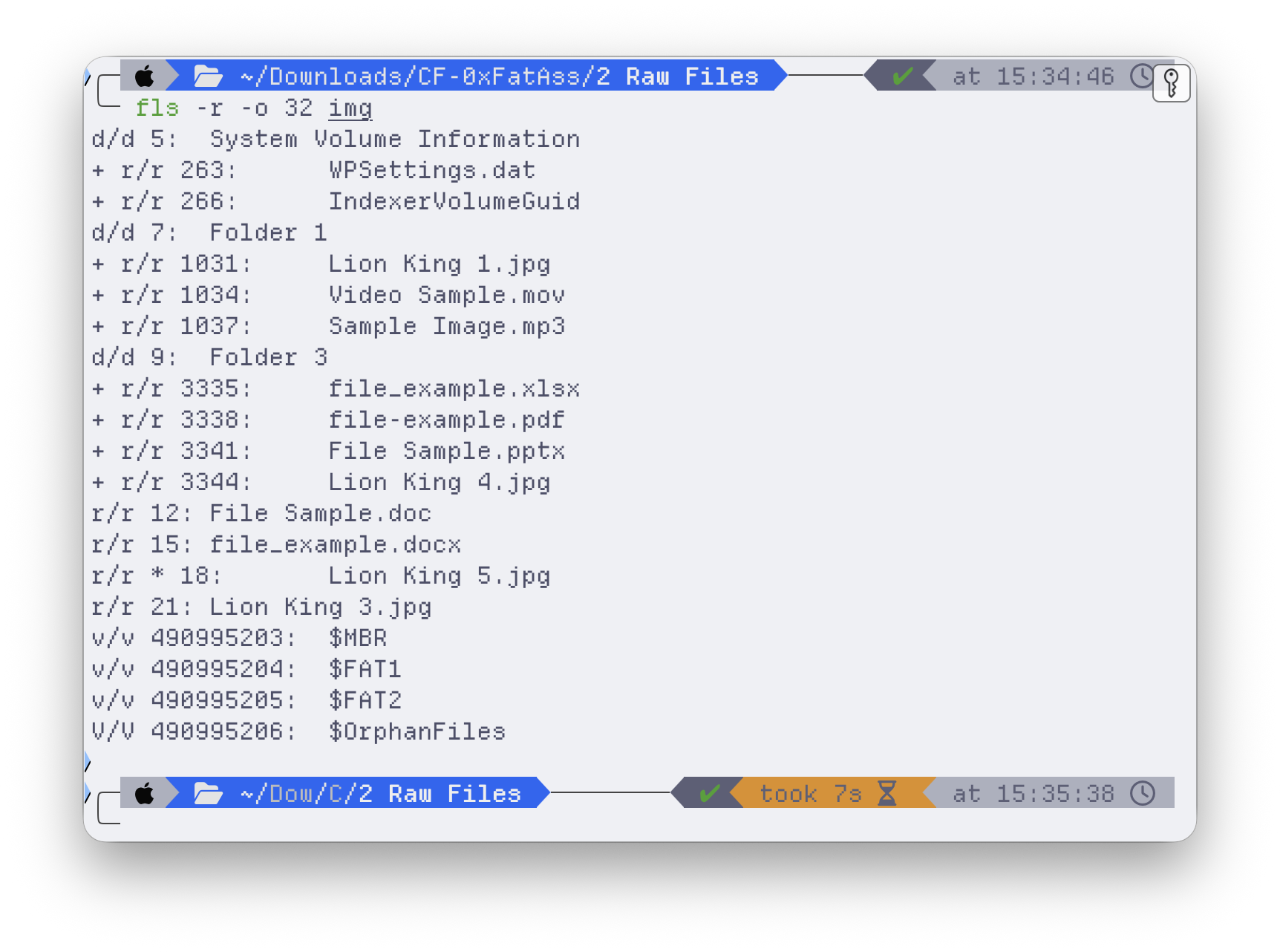Click the 'took 7s' duration segment
The height and width of the screenshot is (952, 1280).
point(810,793)
